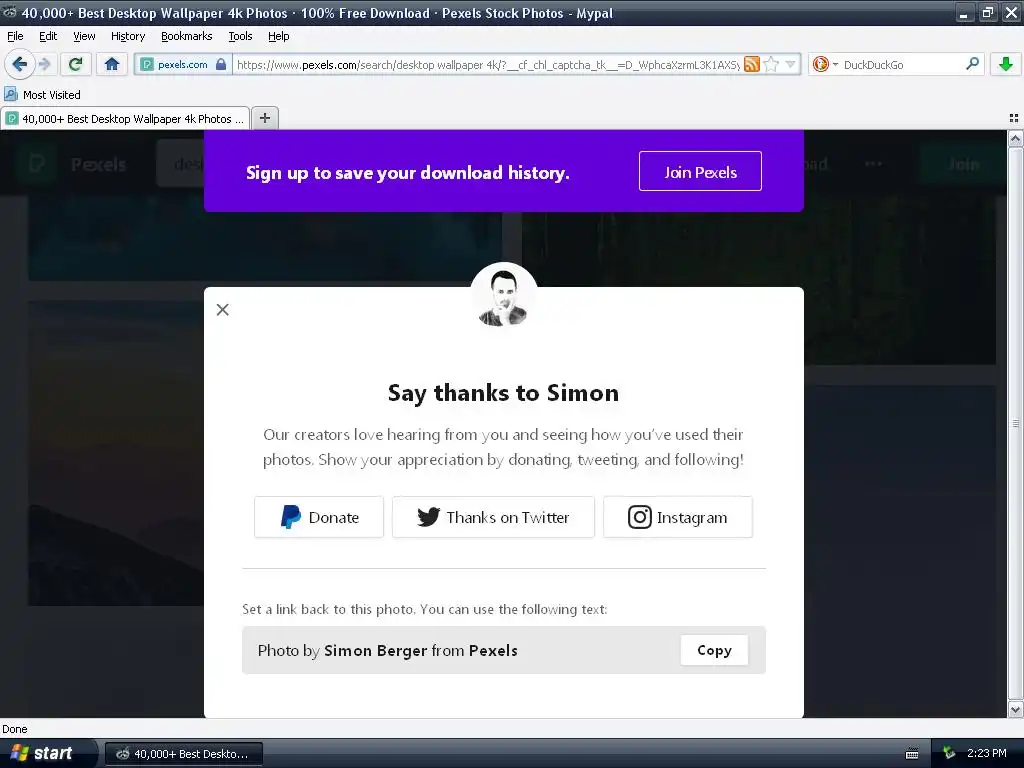This screenshot has width=1024, height=768.
Task: Open the Instagram button
Action: point(678,517)
